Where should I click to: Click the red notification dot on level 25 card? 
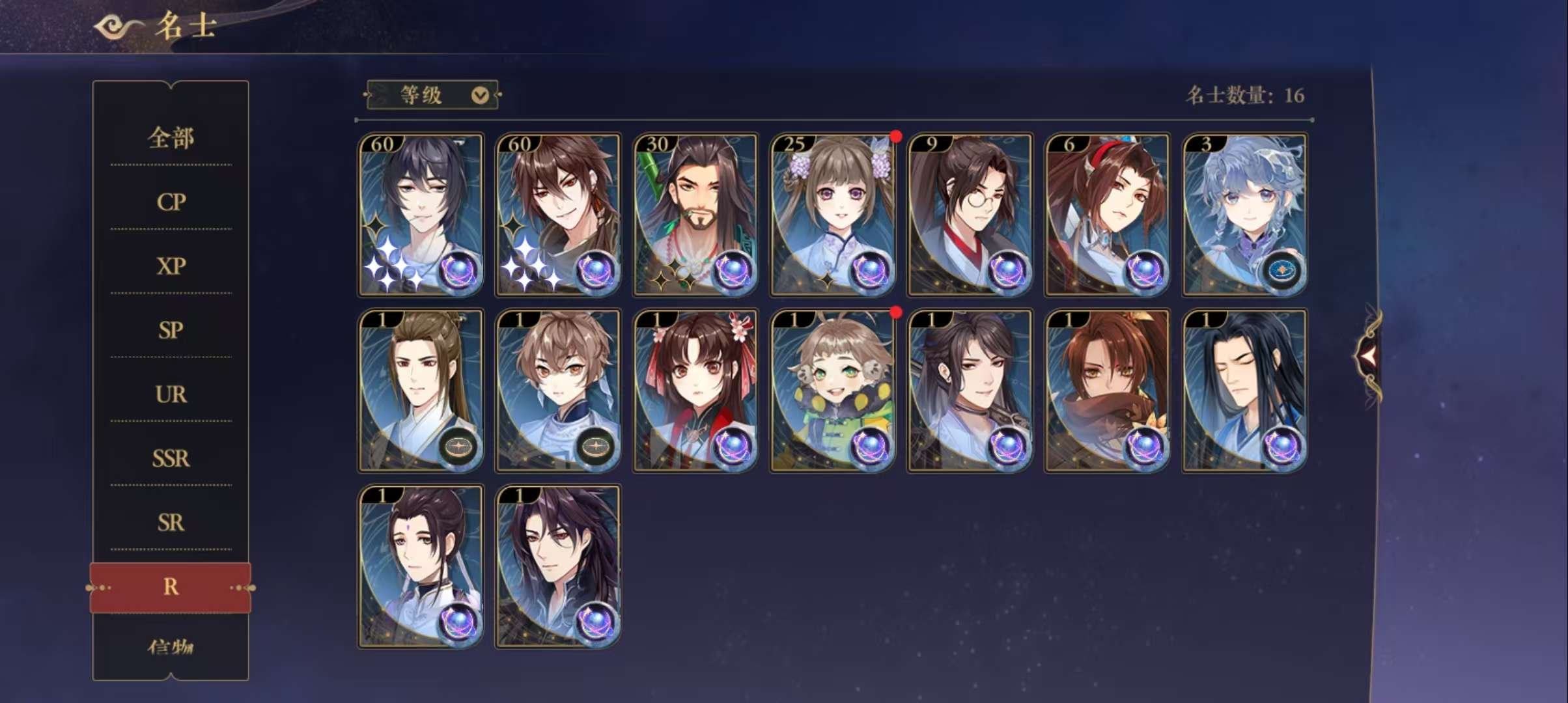[896, 136]
